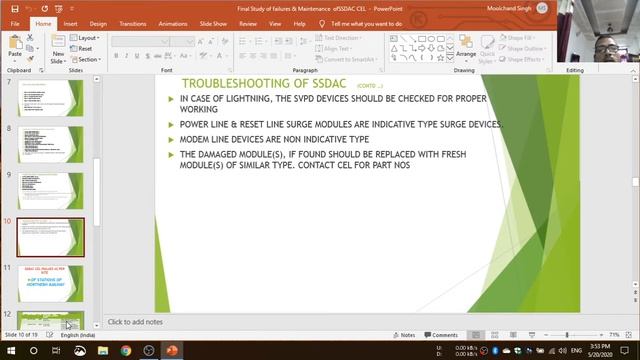640x360 pixels.
Task: Open File Explorer from taskbar
Action: click(x=103, y=351)
